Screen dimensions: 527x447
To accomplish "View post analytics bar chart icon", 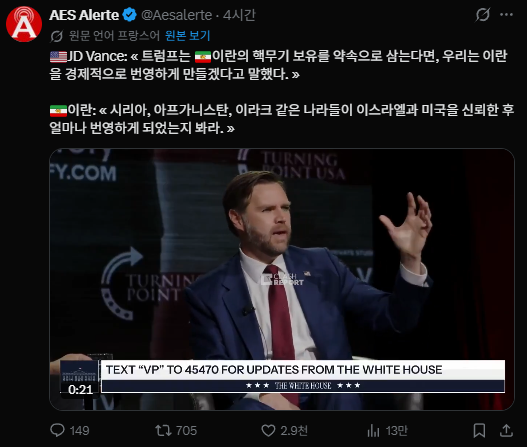I will pos(373,430).
